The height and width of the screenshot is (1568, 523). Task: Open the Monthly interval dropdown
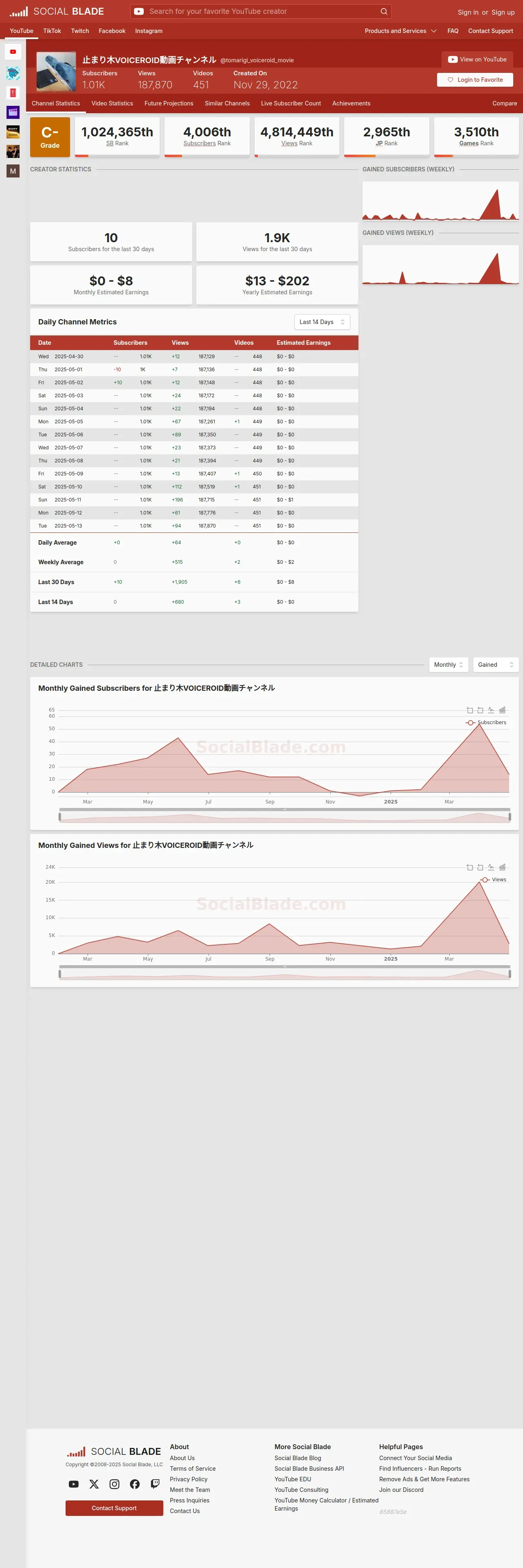click(x=449, y=665)
